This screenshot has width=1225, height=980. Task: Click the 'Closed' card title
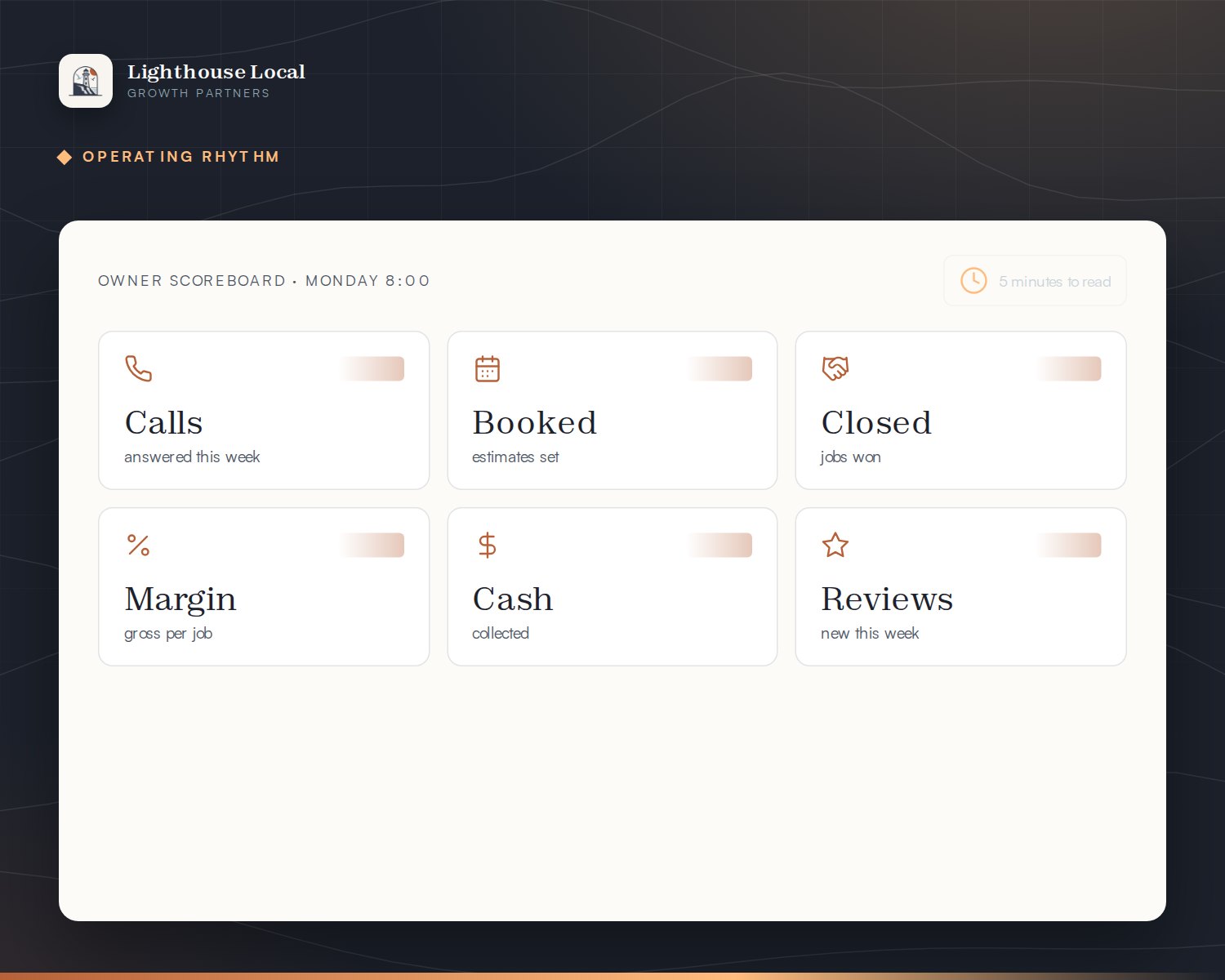(876, 423)
